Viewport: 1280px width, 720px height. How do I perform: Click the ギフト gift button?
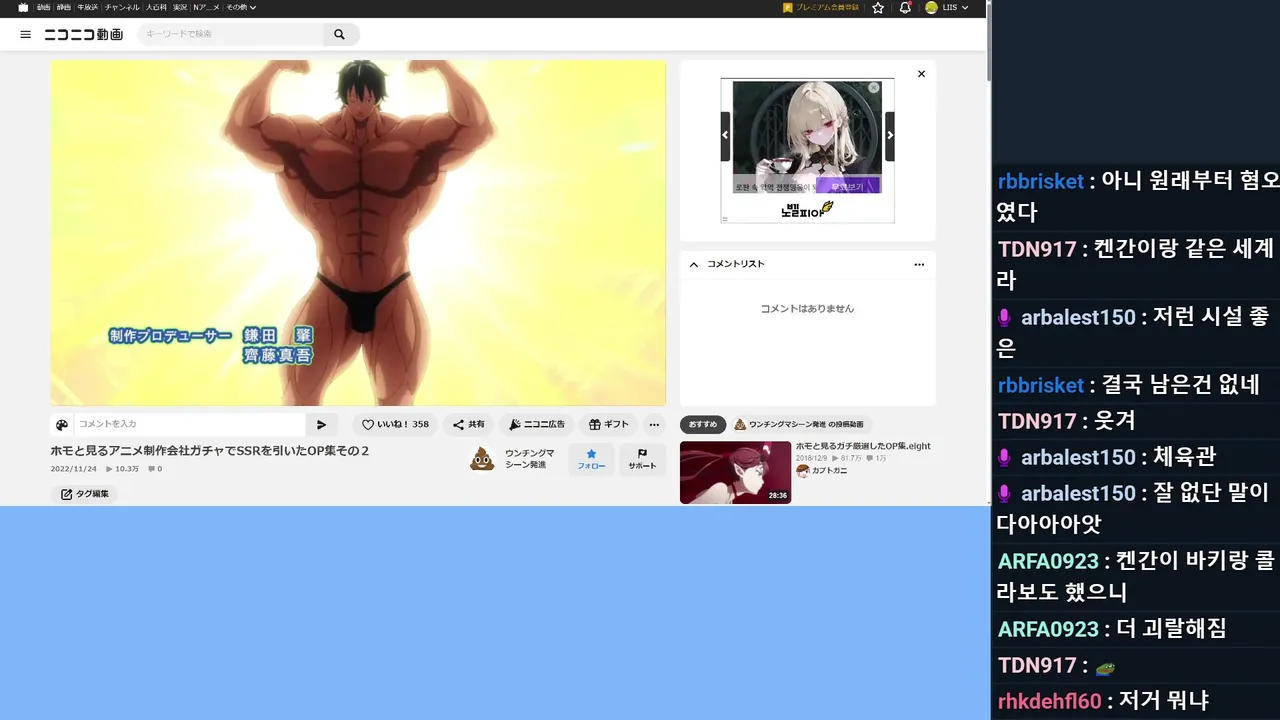click(609, 424)
